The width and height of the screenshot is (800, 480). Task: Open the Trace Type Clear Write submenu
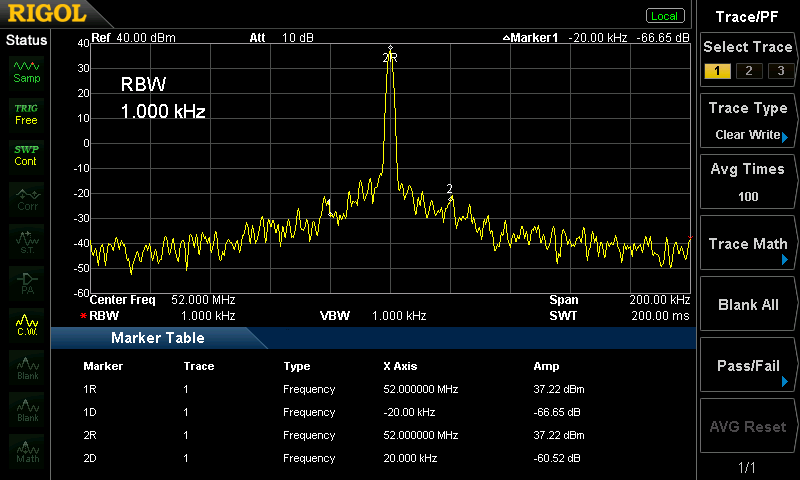748,122
